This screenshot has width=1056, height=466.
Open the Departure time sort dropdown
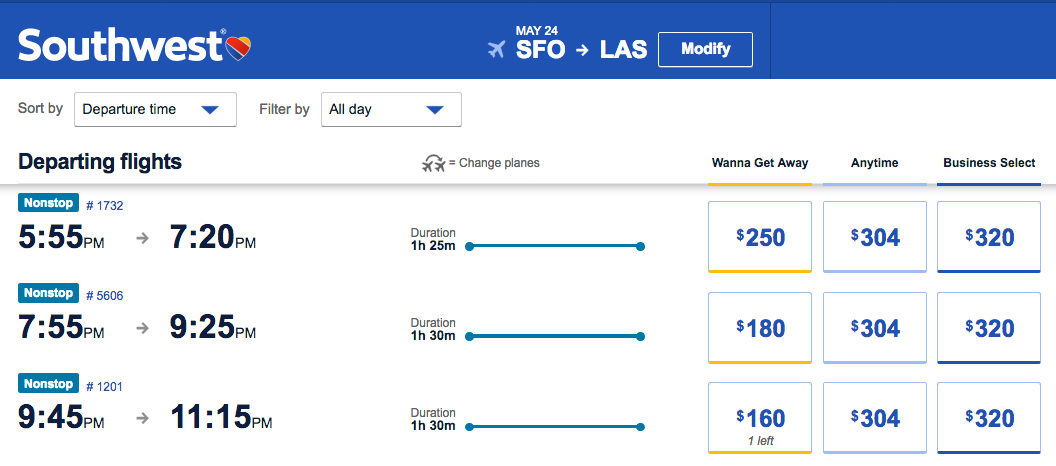[155, 110]
